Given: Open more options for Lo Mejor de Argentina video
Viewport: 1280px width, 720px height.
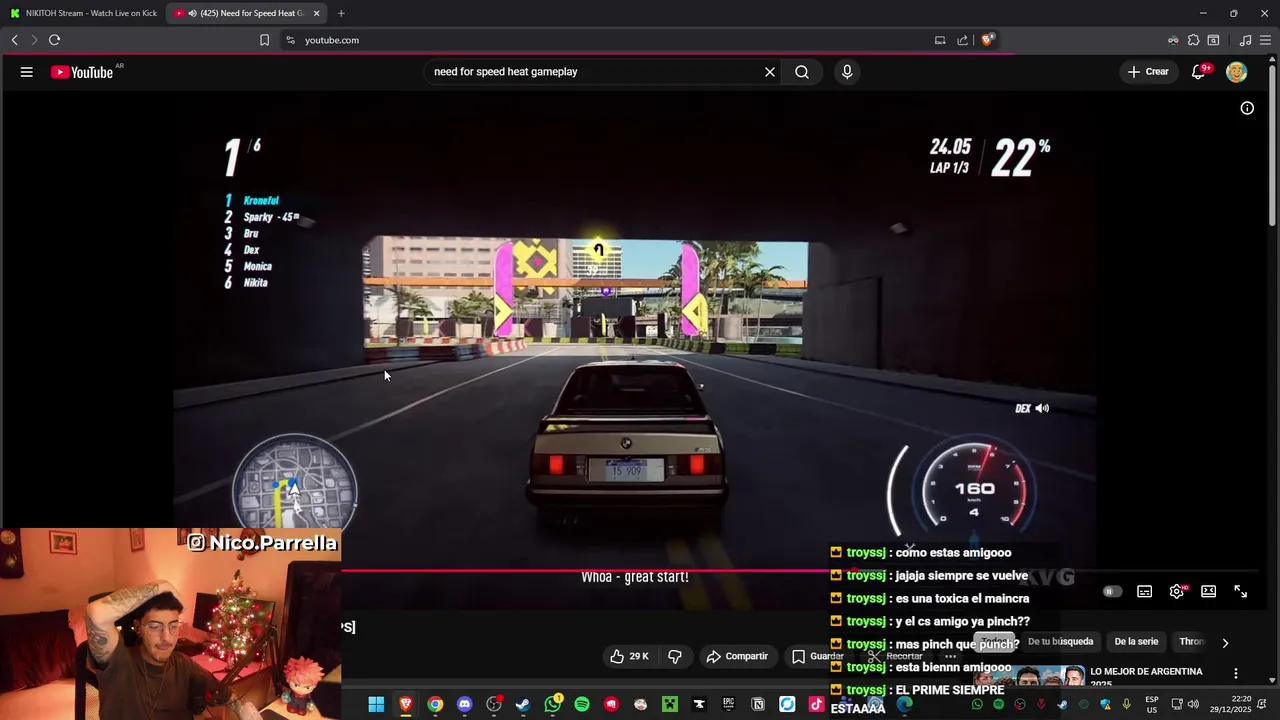Looking at the screenshot, I should point(1236,673).
